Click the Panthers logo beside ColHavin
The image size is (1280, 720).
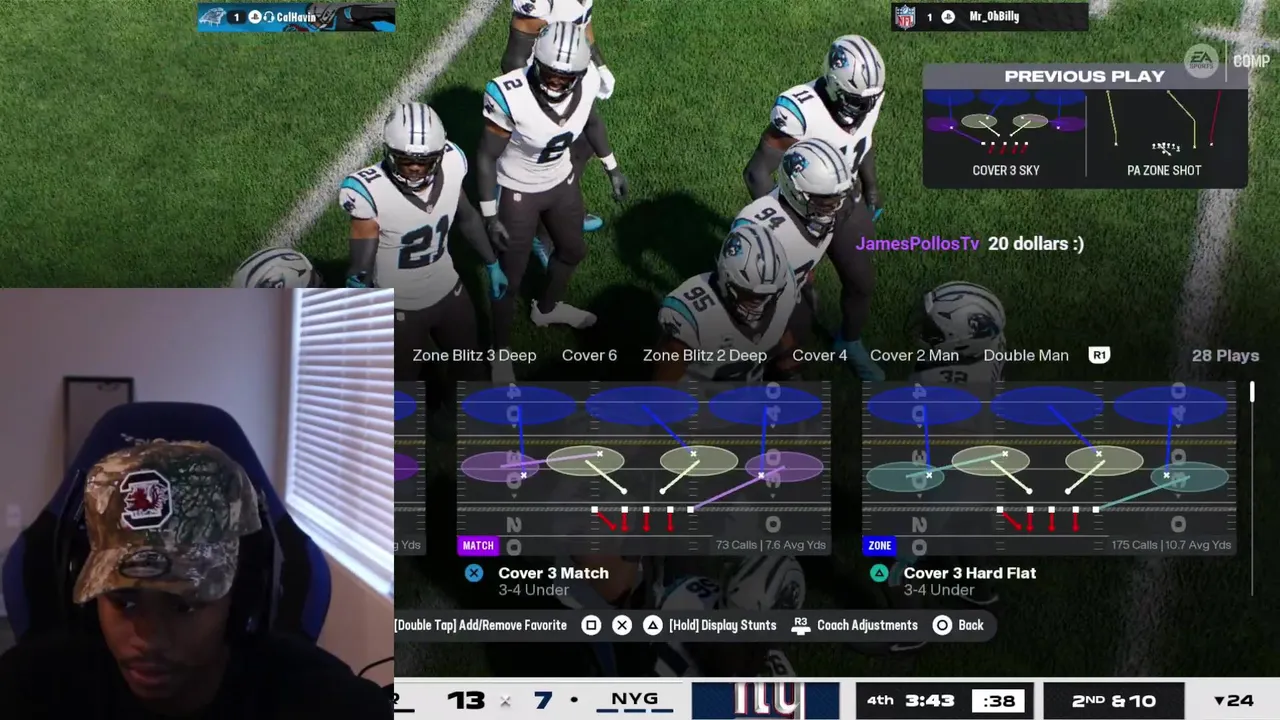pyautogui.click(x=212, y=17)
